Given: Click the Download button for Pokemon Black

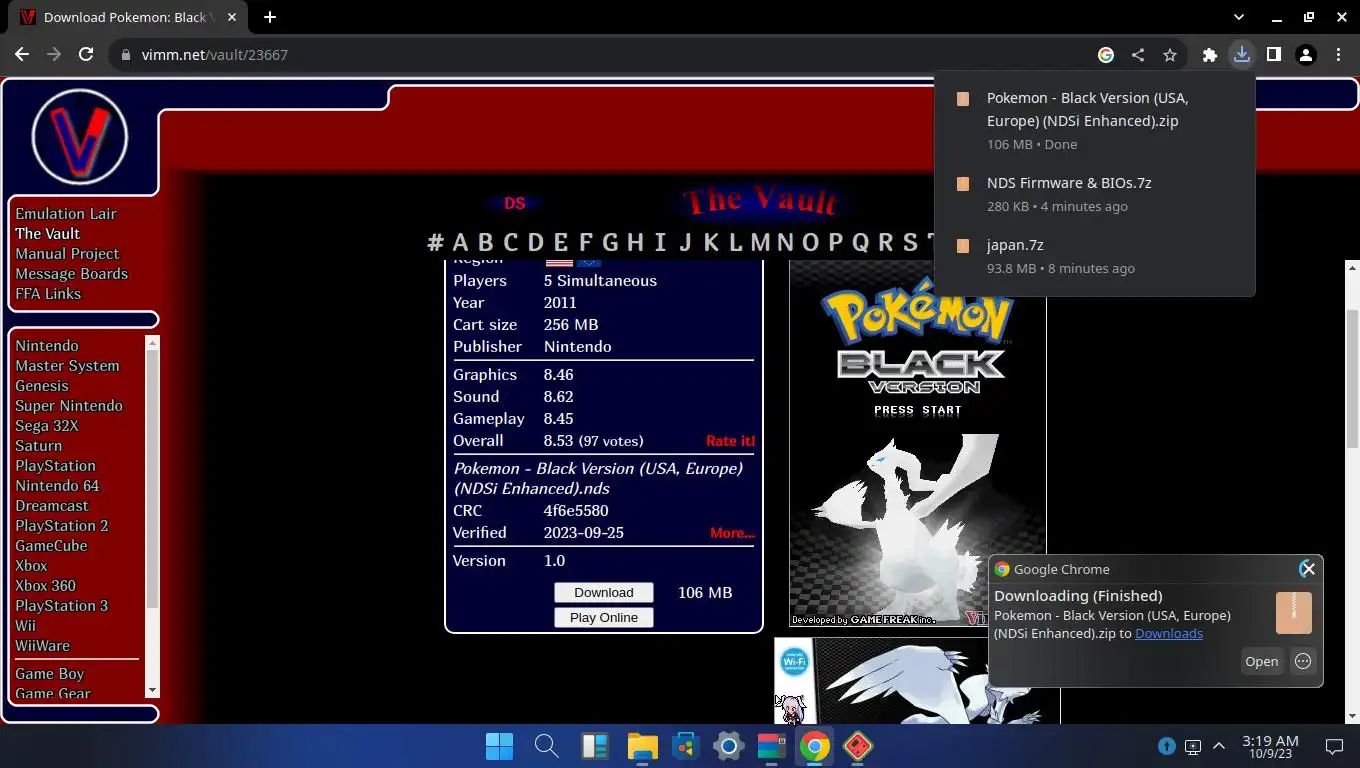Looking at the screenshot, I should (x=604, y=592).
